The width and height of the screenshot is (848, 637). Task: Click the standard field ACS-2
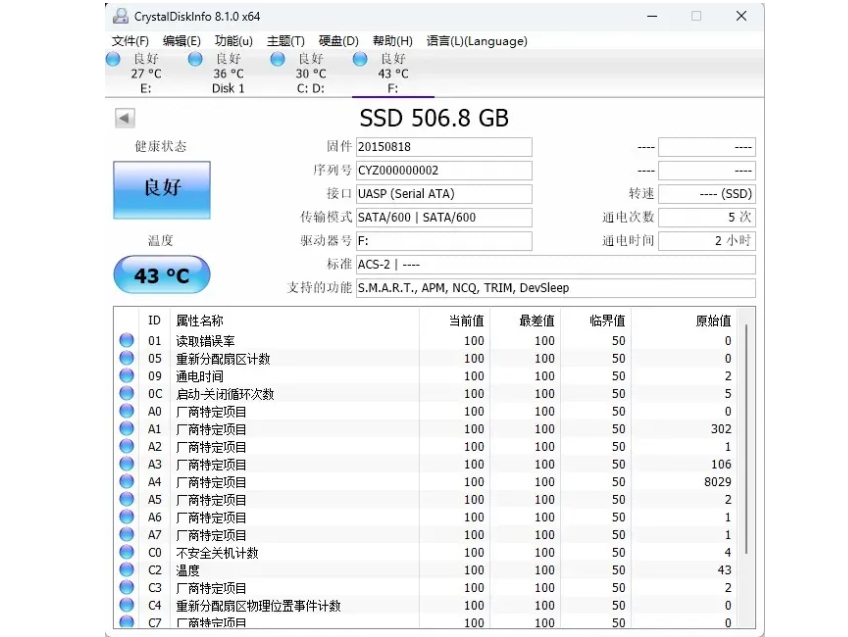pos(555,264)
